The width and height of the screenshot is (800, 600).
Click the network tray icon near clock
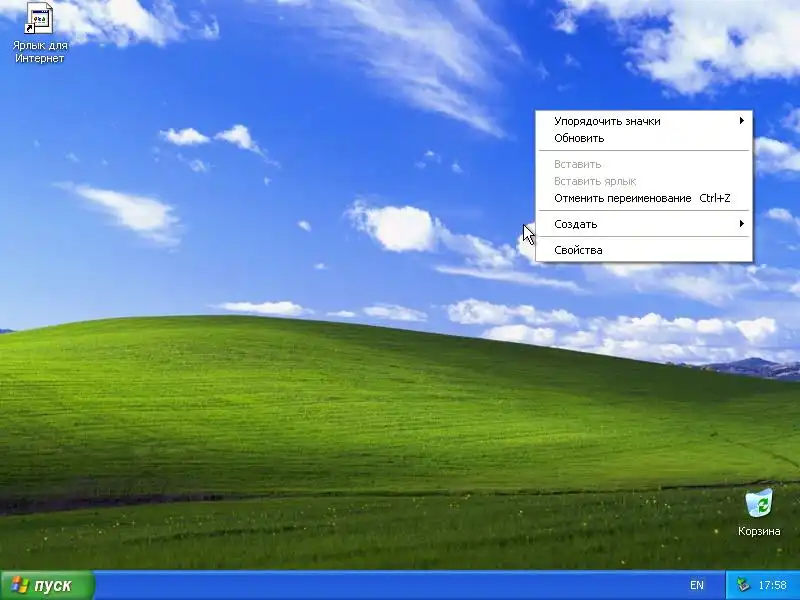pos(743,584)
